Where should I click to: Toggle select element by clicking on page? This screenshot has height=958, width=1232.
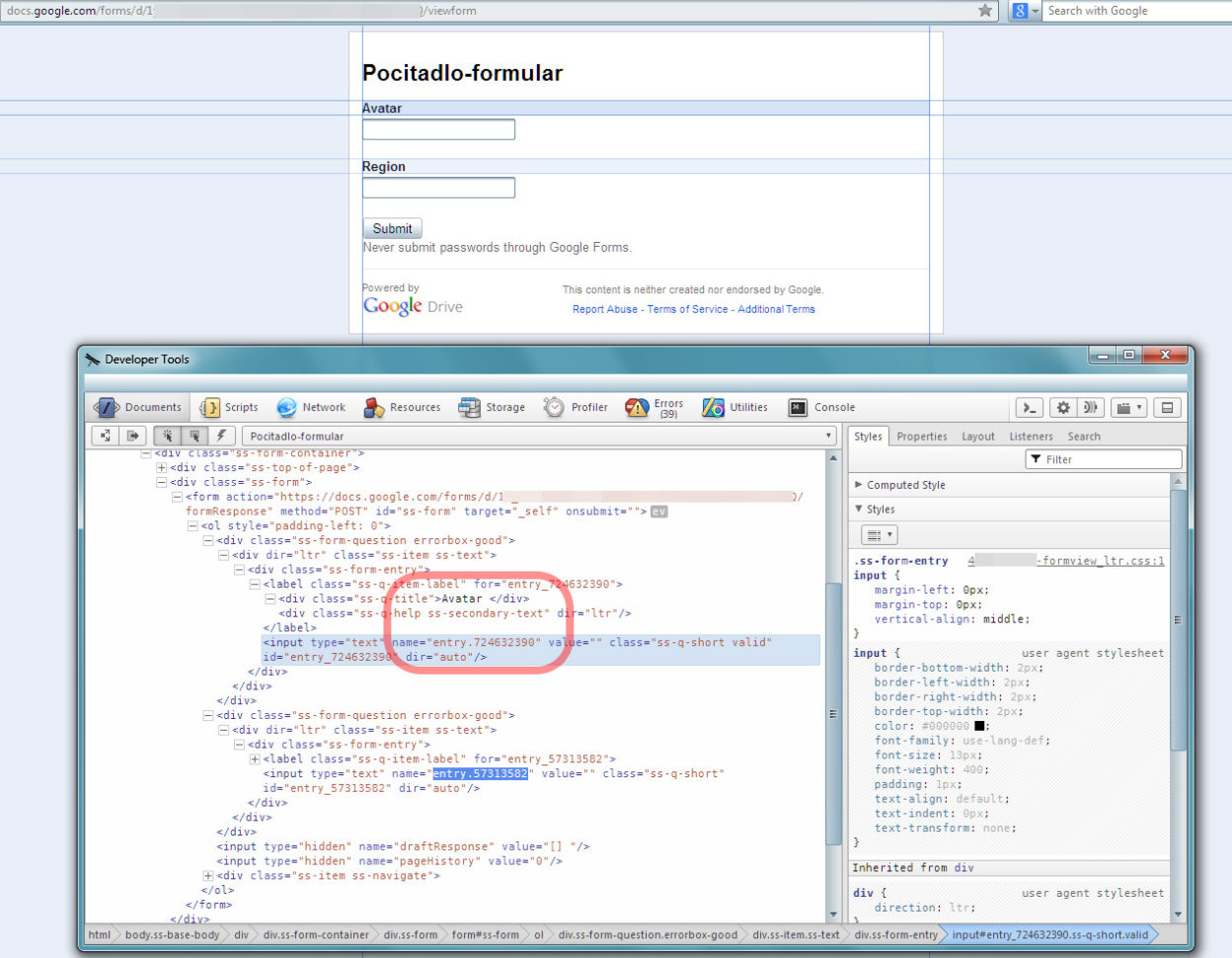[167, 436]
